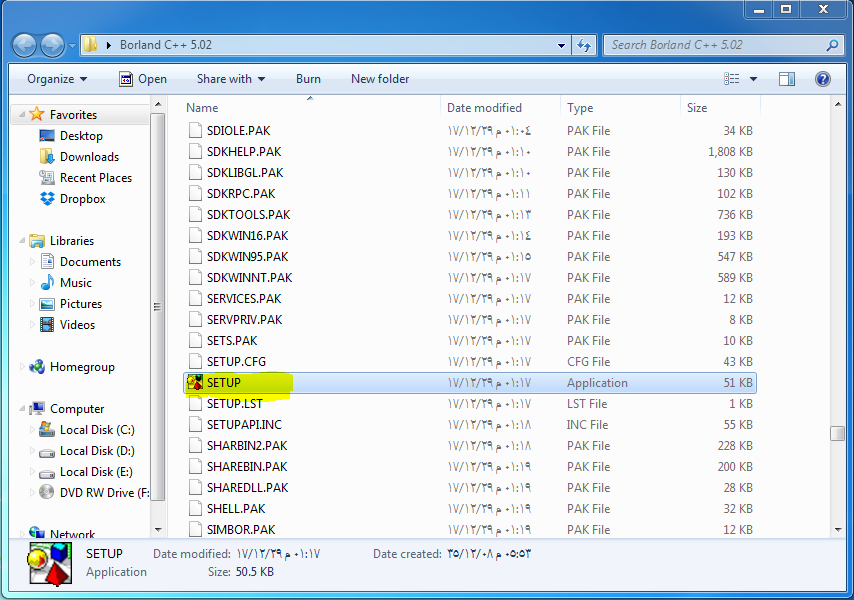Open Local Disk (E:)
Viewport: 854px width, 600px height.
(x=96, y=472)
